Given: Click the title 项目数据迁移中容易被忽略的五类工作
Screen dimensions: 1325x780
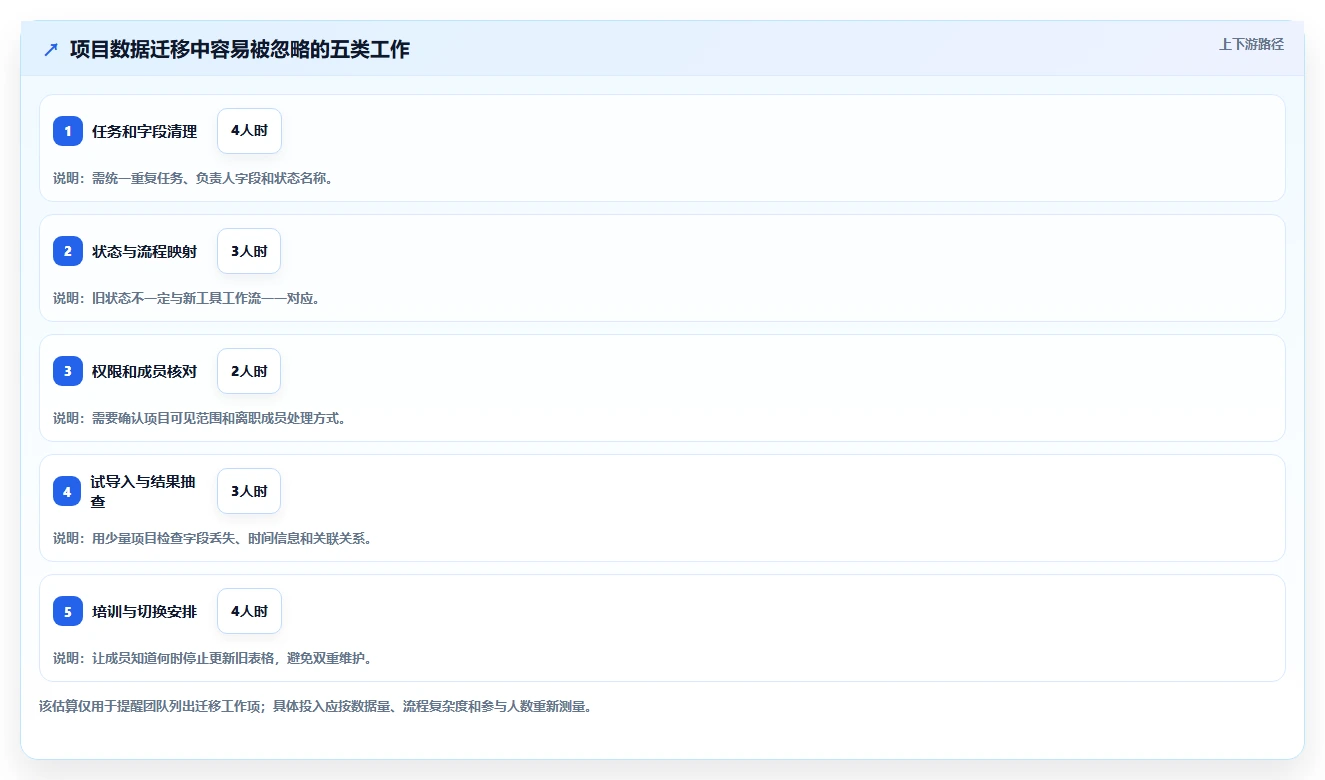Looking at the screenshot, I should [240, 49].
